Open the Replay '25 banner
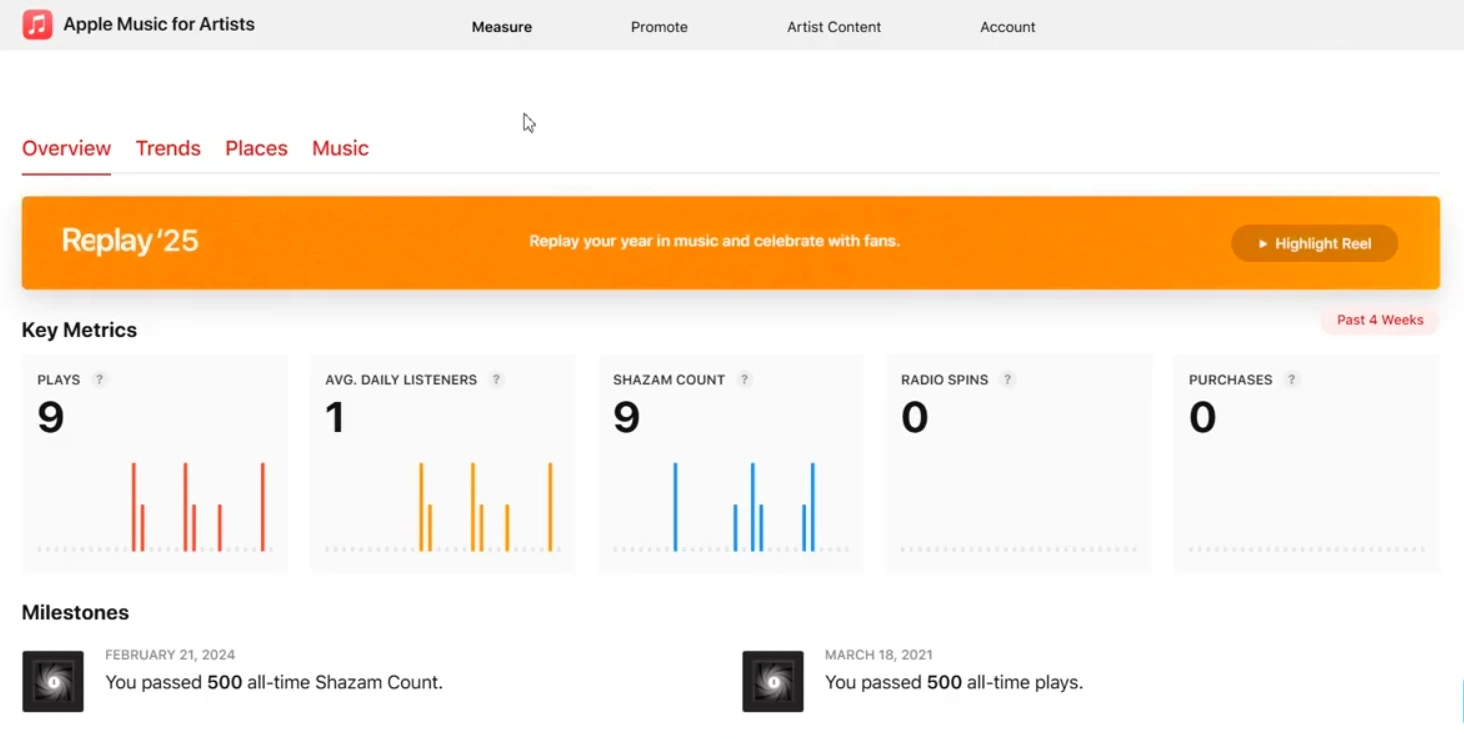The image size is (1464, 739). [x=731, y=243]
